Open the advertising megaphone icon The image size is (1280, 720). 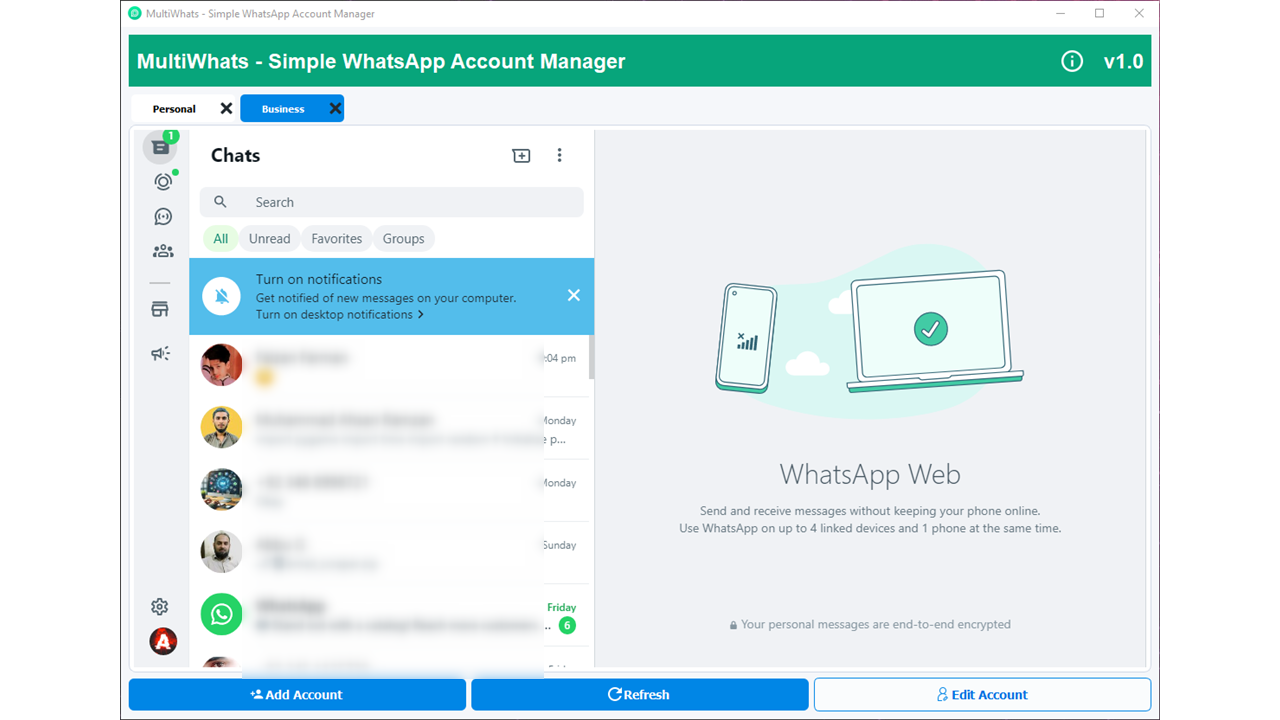coord(160,353)
